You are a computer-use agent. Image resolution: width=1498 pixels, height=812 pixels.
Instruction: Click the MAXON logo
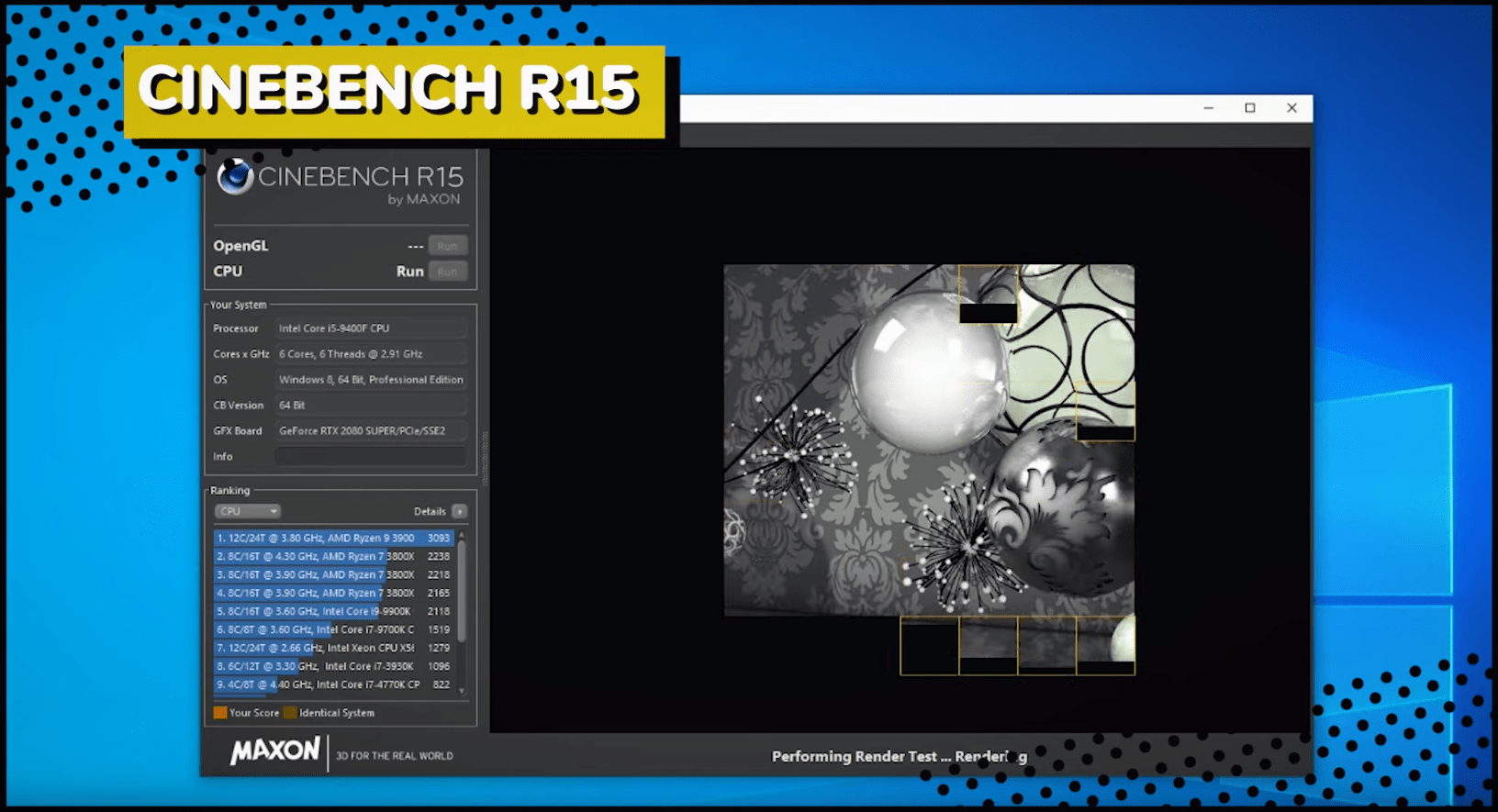pyautogui.click(x=275, y=751)
